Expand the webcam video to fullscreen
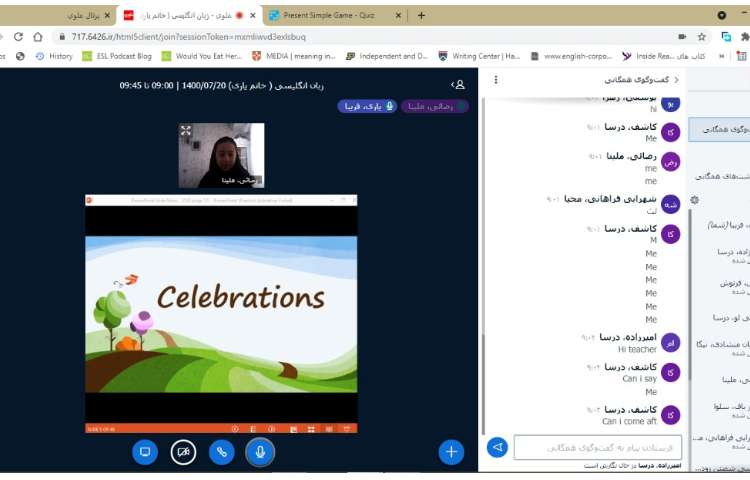750x480 pixels. tap(186, 131)
